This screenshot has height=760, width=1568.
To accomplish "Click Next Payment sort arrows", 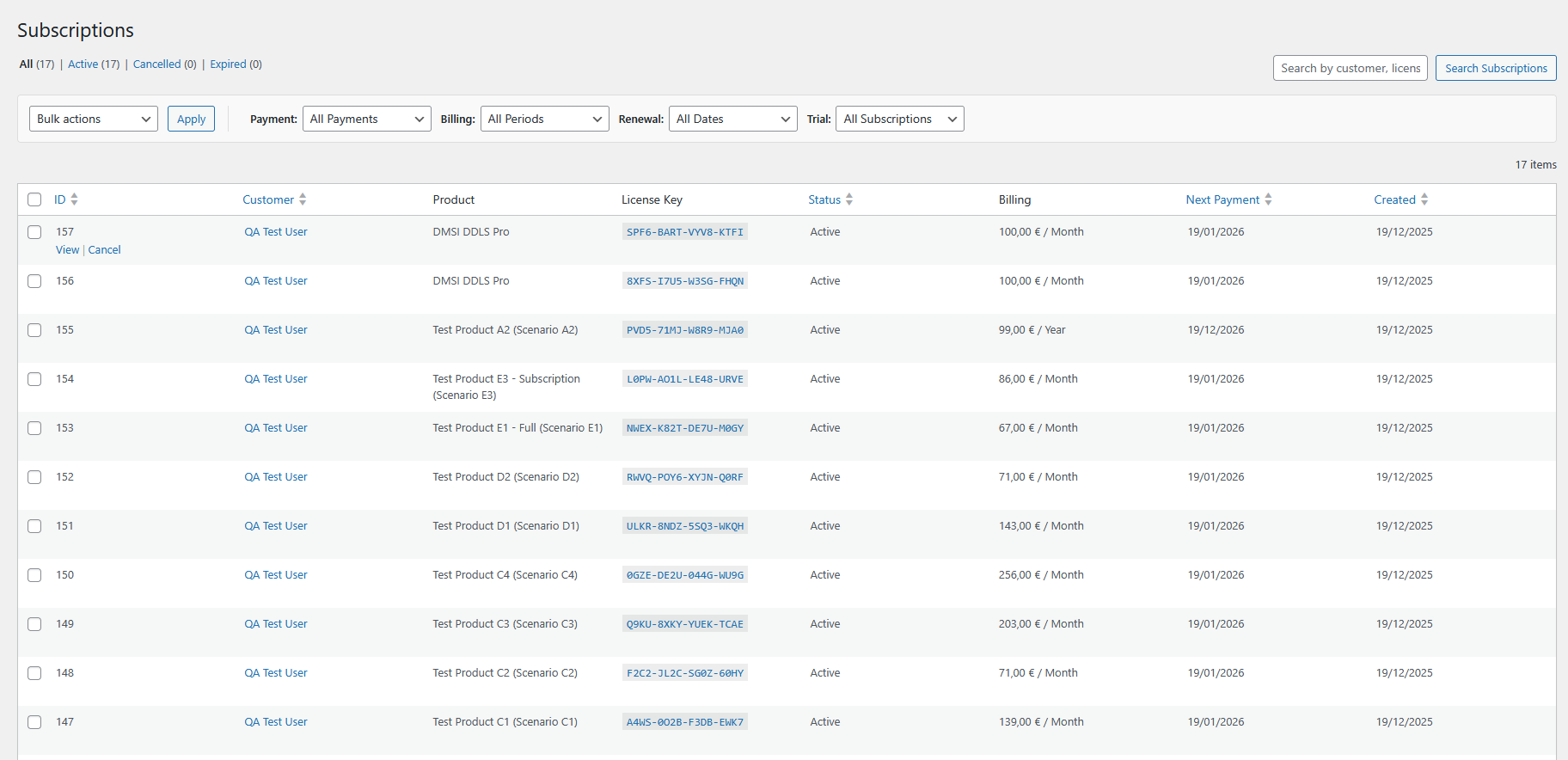I will click(1268, 199).
